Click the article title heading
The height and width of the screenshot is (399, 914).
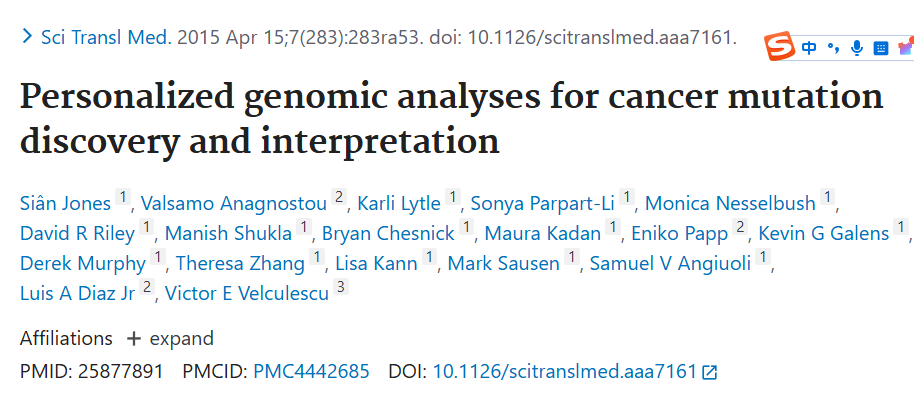(452, 118)
